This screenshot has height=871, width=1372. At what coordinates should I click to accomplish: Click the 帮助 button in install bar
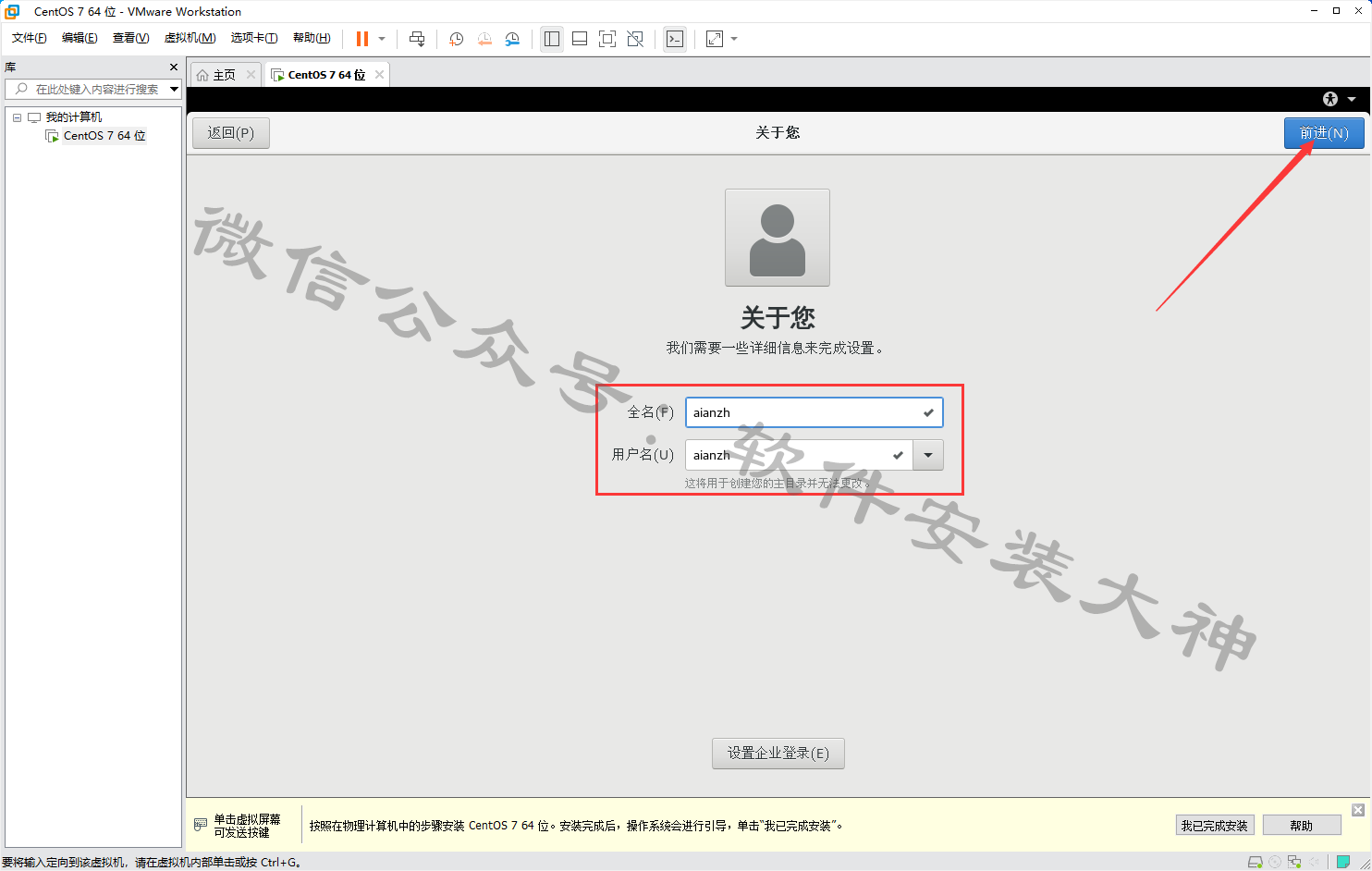(1302, 826)
